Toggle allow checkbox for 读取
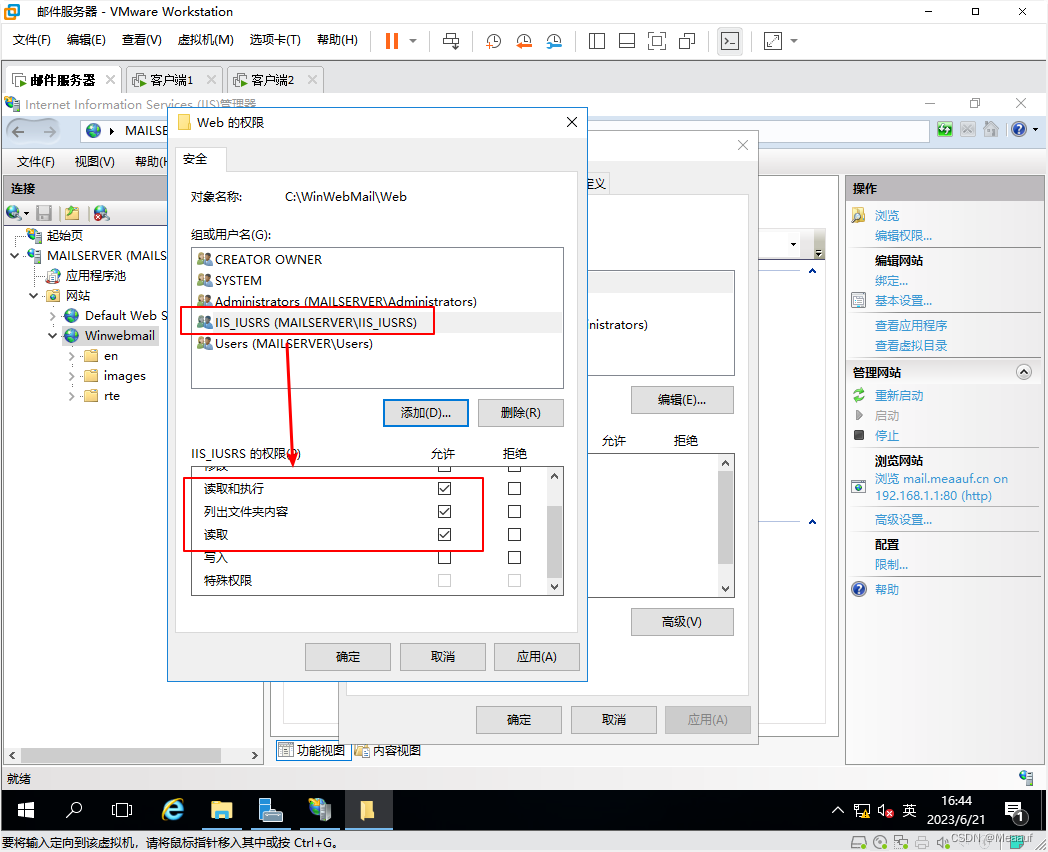Screen dimensions: 1048x852 tap(444, 535)
